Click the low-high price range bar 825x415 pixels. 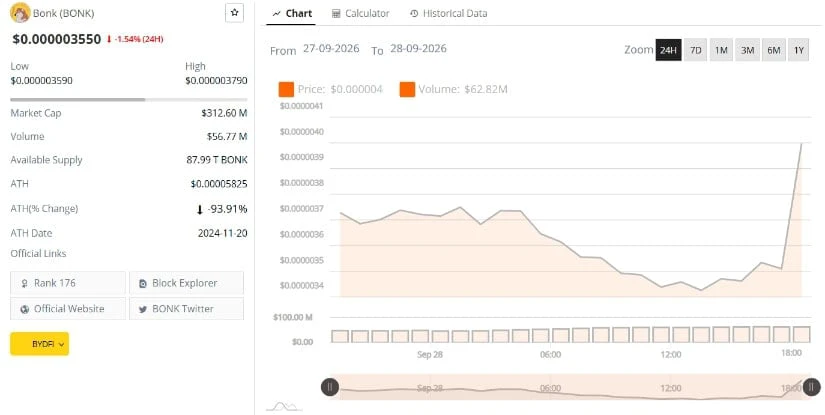(x=129, y=99)
